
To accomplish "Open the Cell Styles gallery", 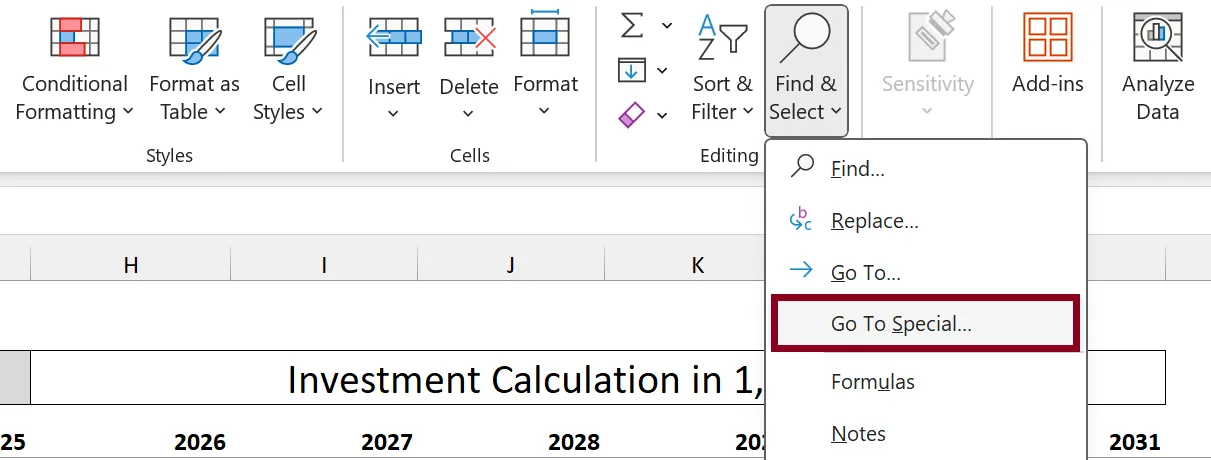I will point(288,70).
